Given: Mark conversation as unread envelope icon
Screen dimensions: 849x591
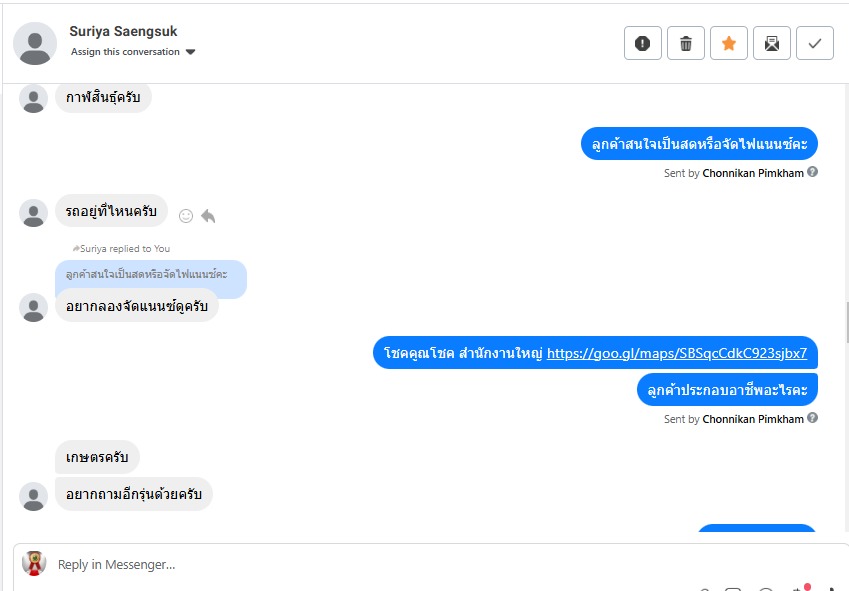Looking at the screenshot, I should coord(772,43).
